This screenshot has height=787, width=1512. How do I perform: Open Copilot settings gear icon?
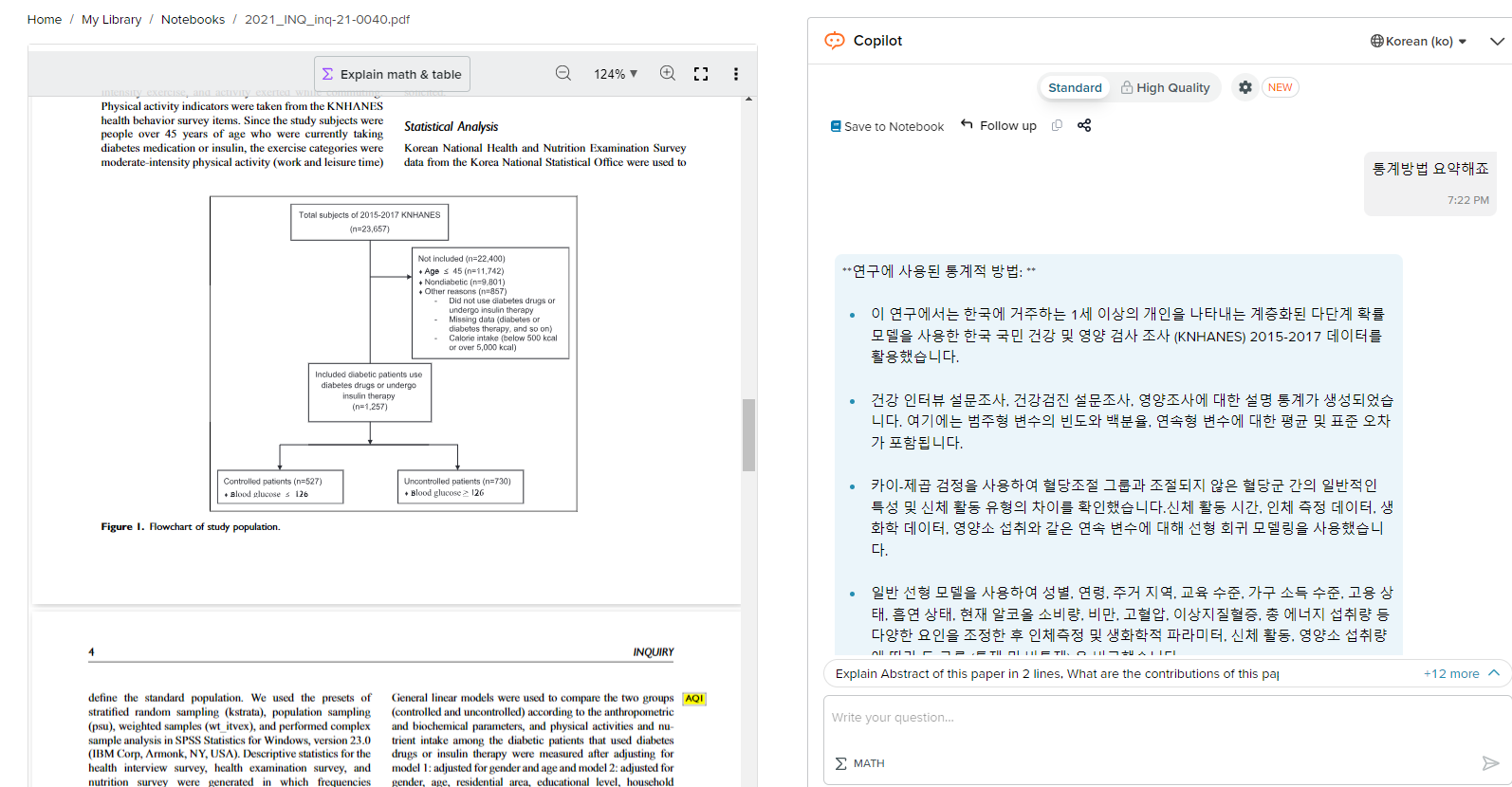click(x=1245, y=87)
